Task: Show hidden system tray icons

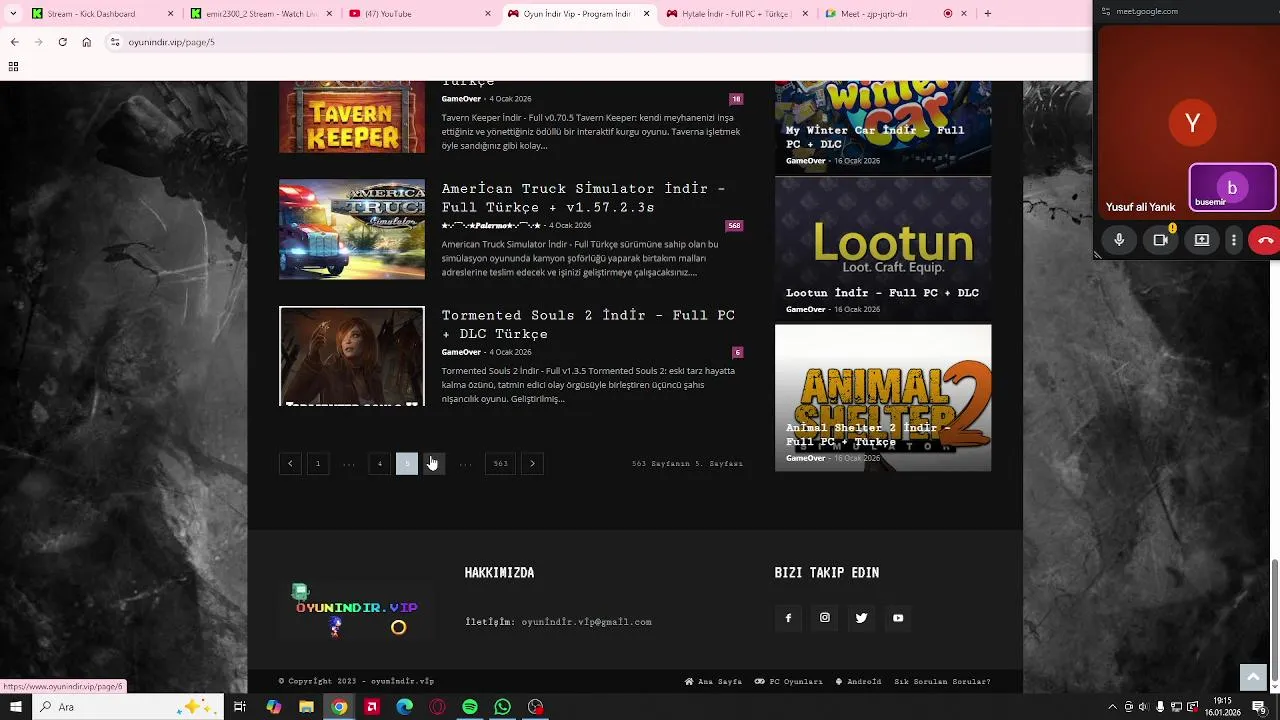Action: (x=1112, y=707)
